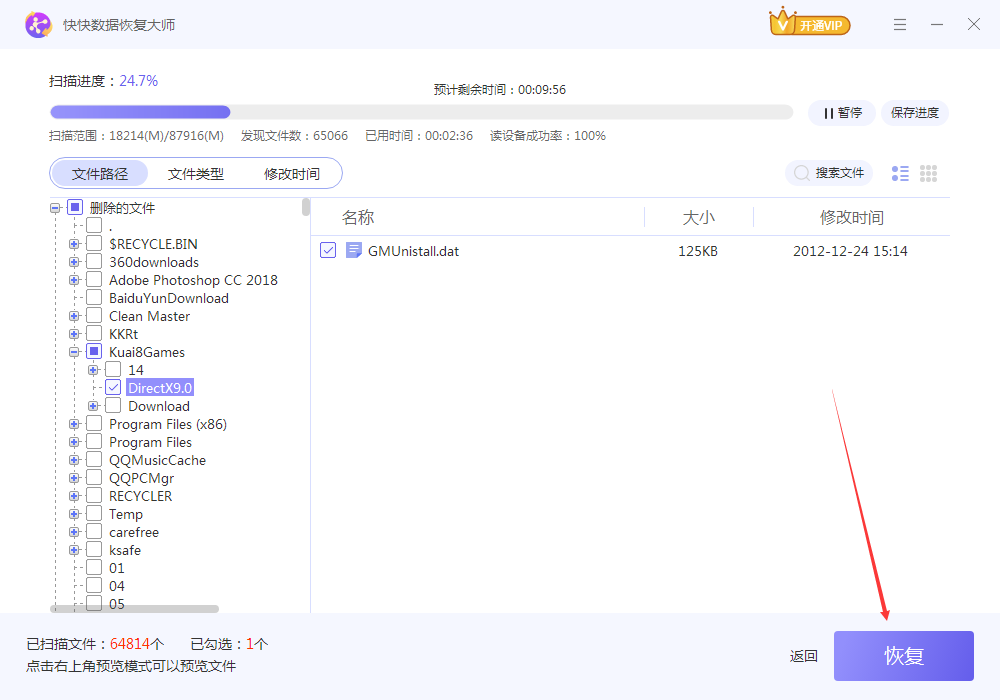Tick the QQMusicCache folder checkbox

(x=94, y=460)
